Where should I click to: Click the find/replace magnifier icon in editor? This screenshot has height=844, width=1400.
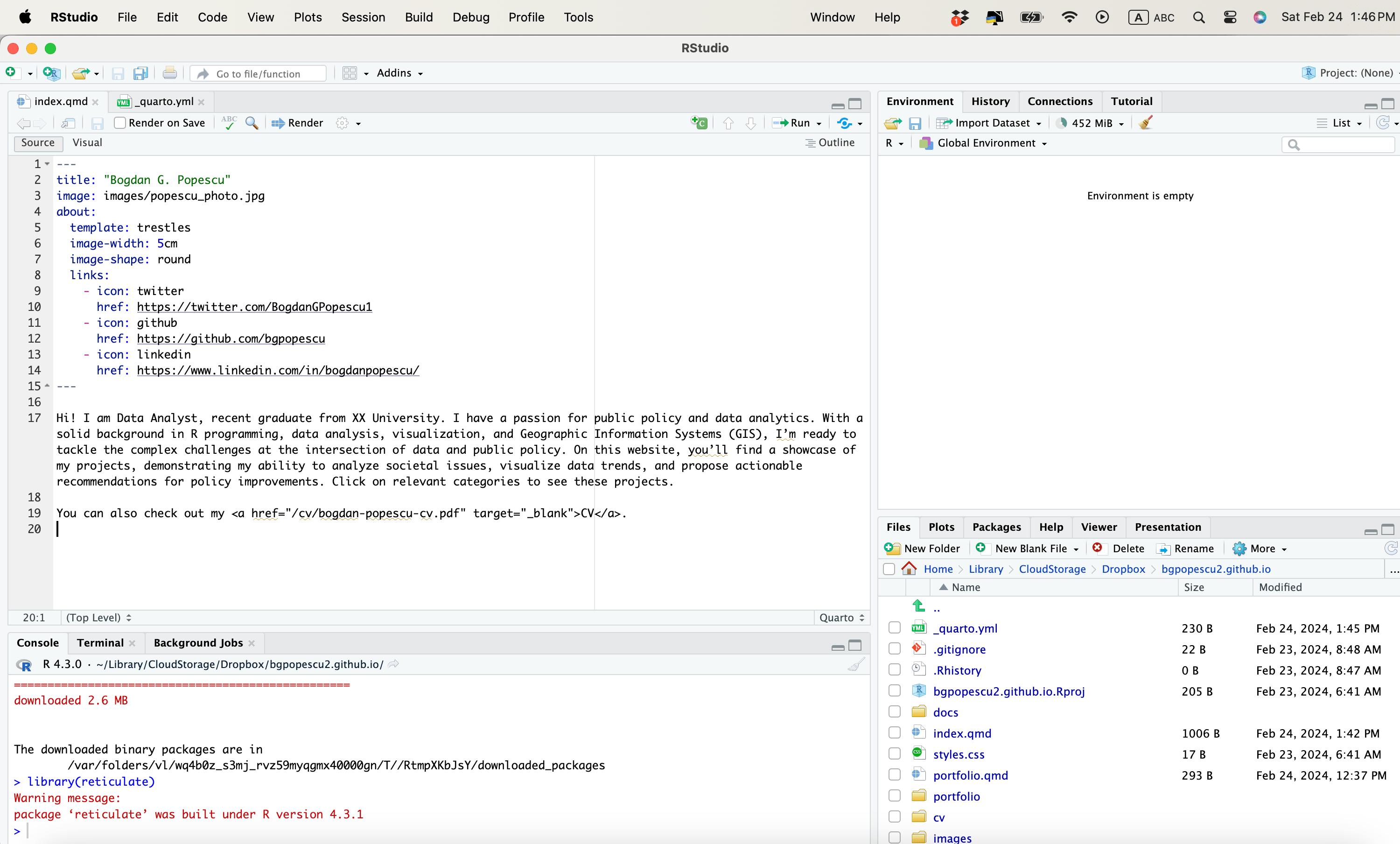[252, 123]
